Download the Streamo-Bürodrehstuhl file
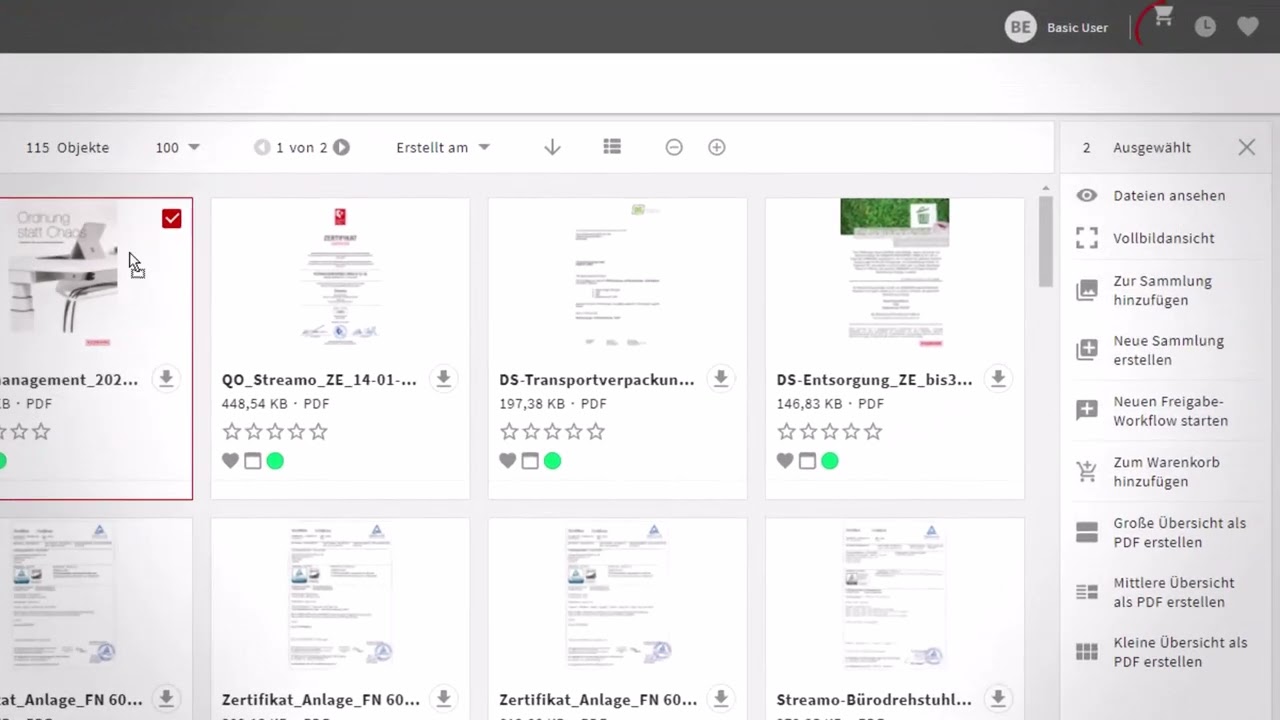1280x720 pixels. (x=997, y=698)
